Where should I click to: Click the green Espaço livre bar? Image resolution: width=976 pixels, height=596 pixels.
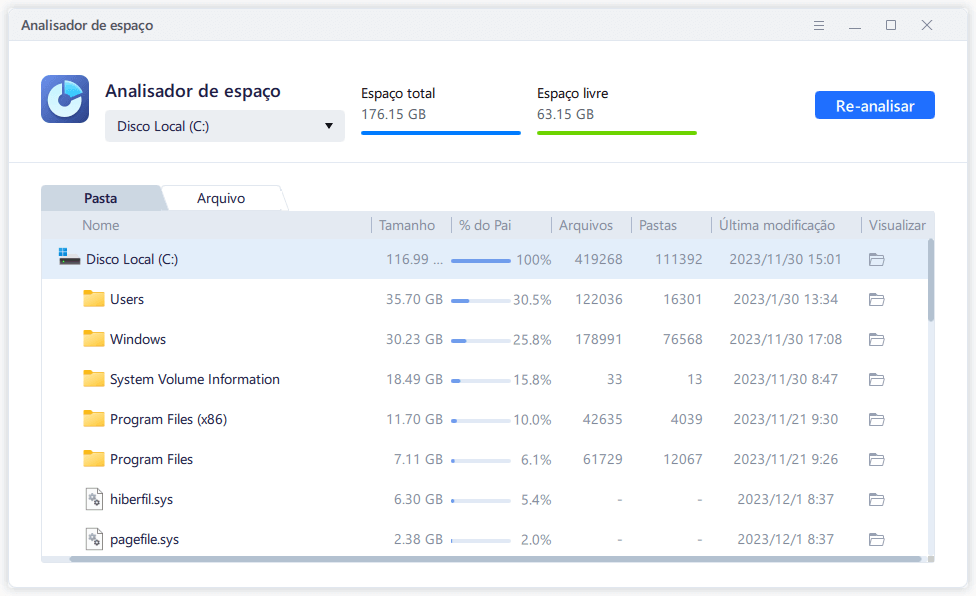click(616, 132)
